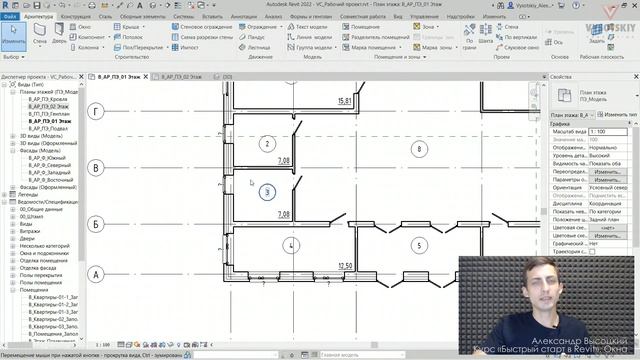Toggle the Траектория с... checkbox

click(592, 252)
